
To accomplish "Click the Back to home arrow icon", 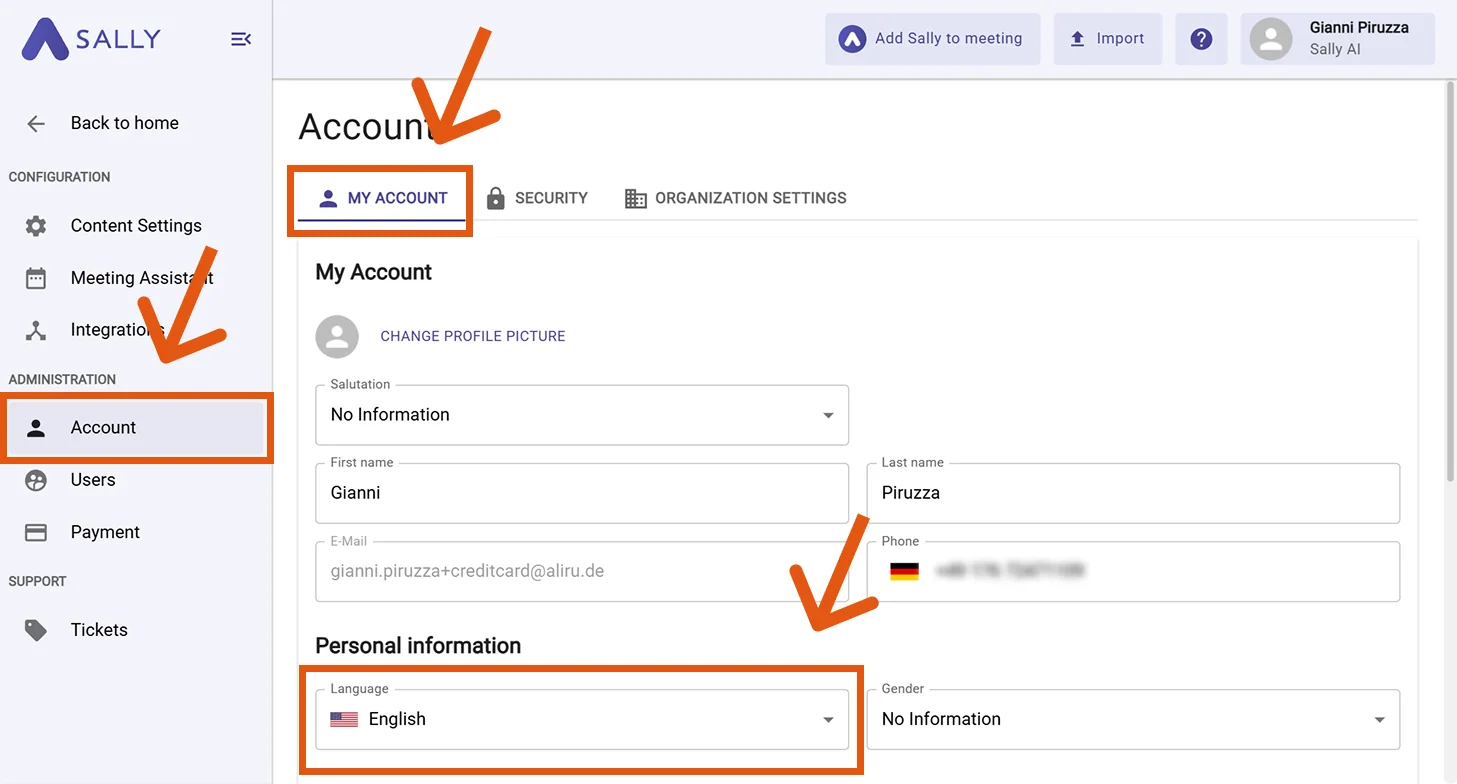I will [x=36, y=124].
